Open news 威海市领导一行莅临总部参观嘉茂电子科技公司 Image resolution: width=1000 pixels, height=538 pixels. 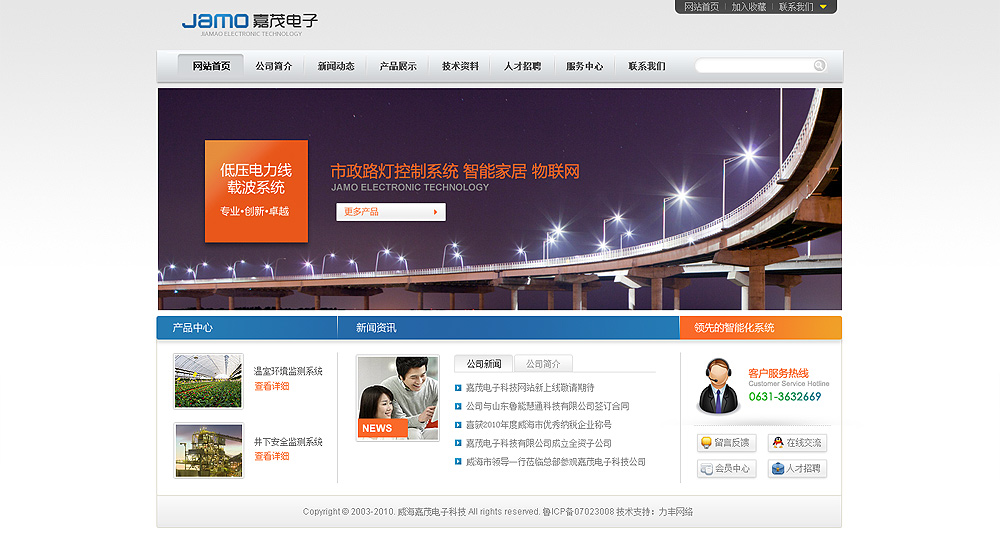click(555, 462)
